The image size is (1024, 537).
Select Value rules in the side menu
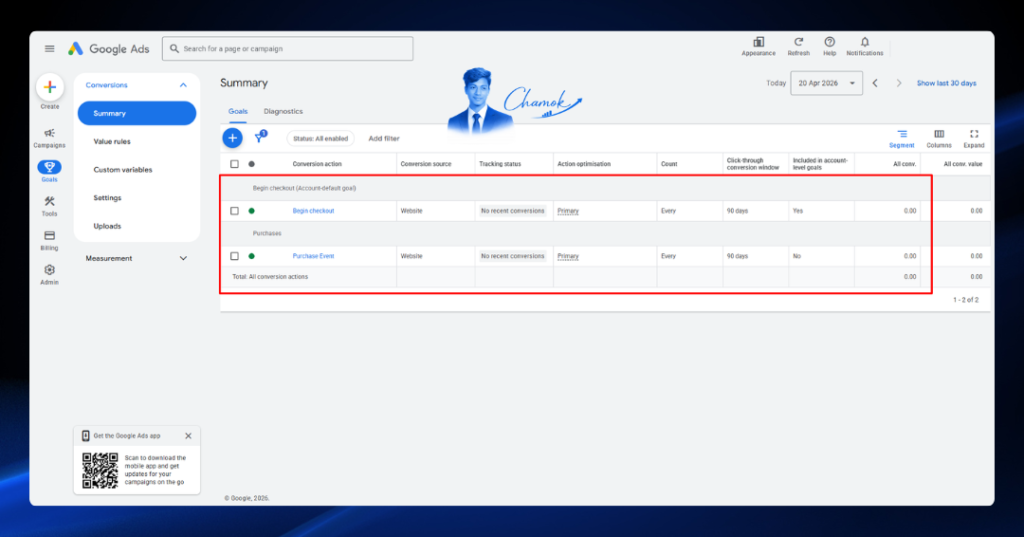tap(112, 141)
